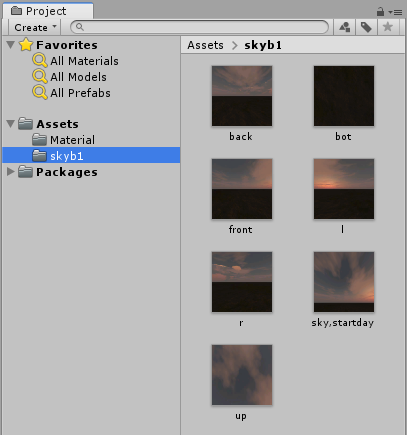Collapse the Assets folder triangle
Viewport: 407px width, 435px height.
point(11,124)
